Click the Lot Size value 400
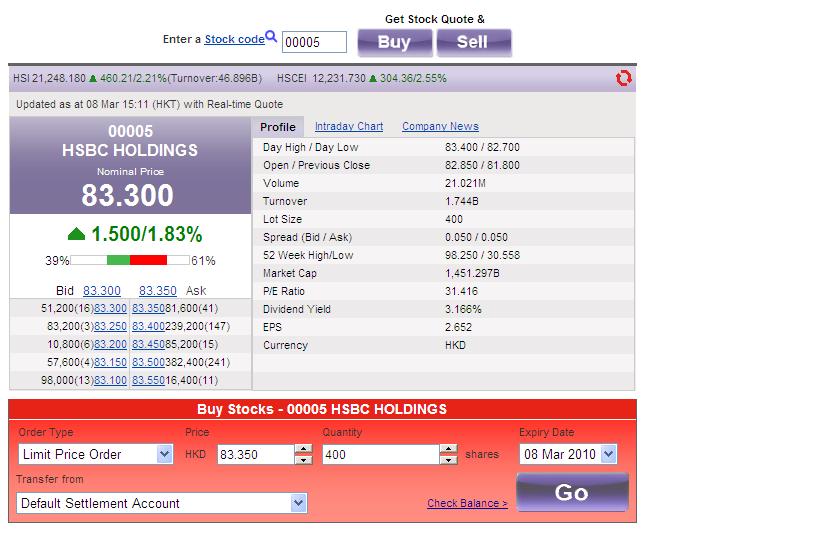Screen dimensions: 840x540 [x=454, y=219]
